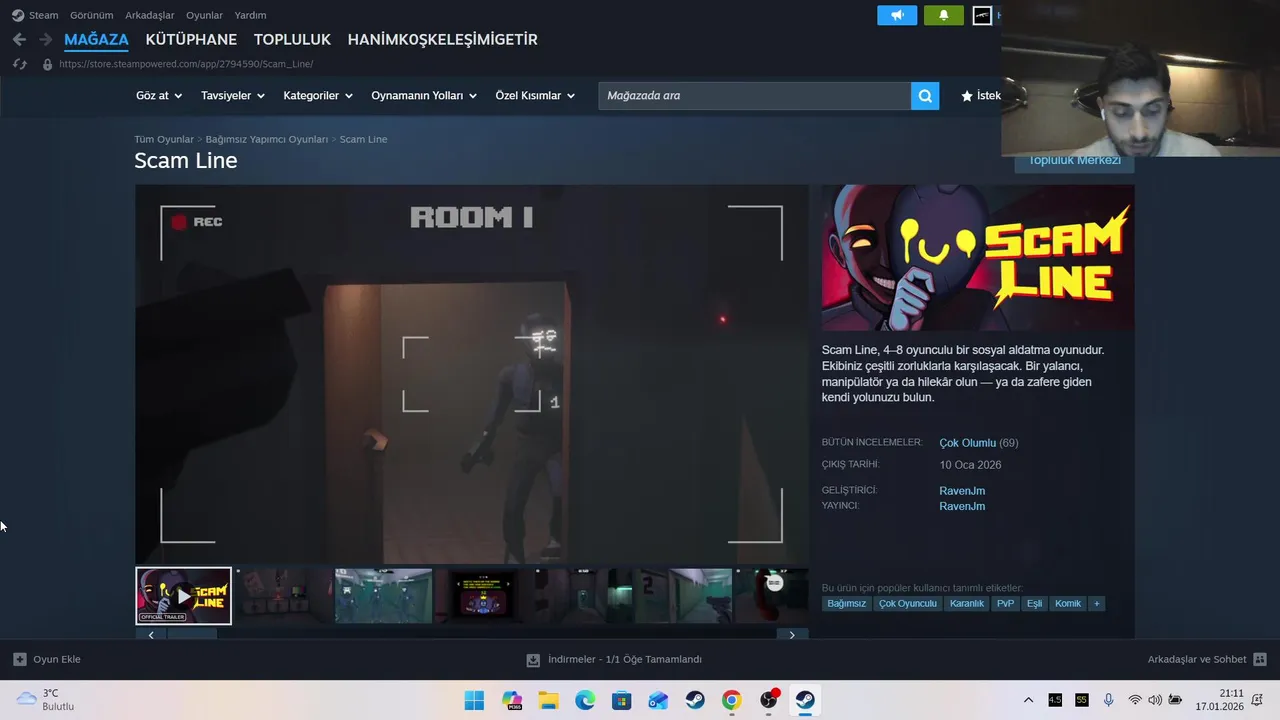Select the Karanlık tag

(x=967, y=604)
